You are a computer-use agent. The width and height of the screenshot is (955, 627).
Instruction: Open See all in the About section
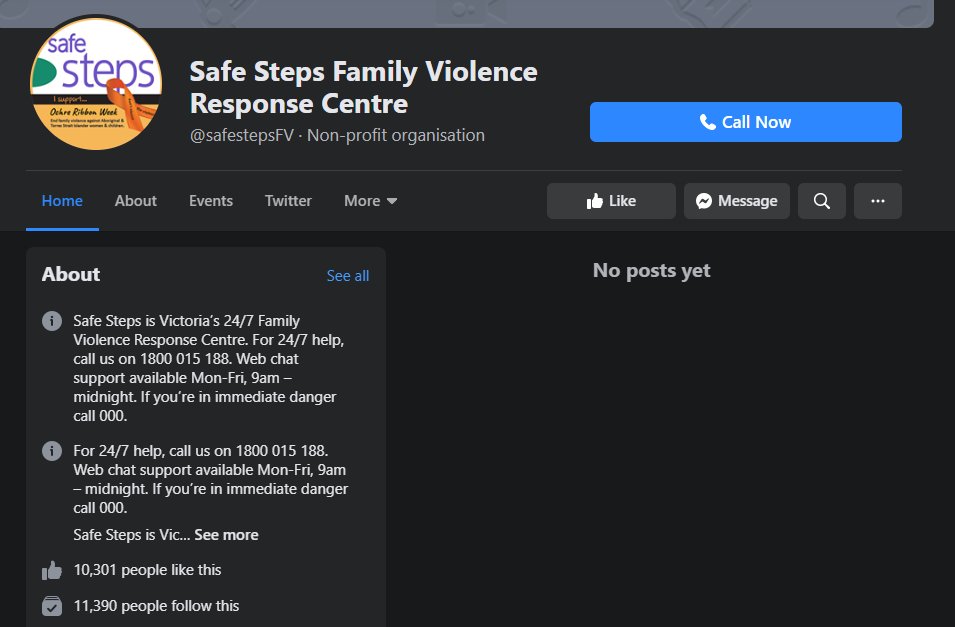(x=347, y=275)
